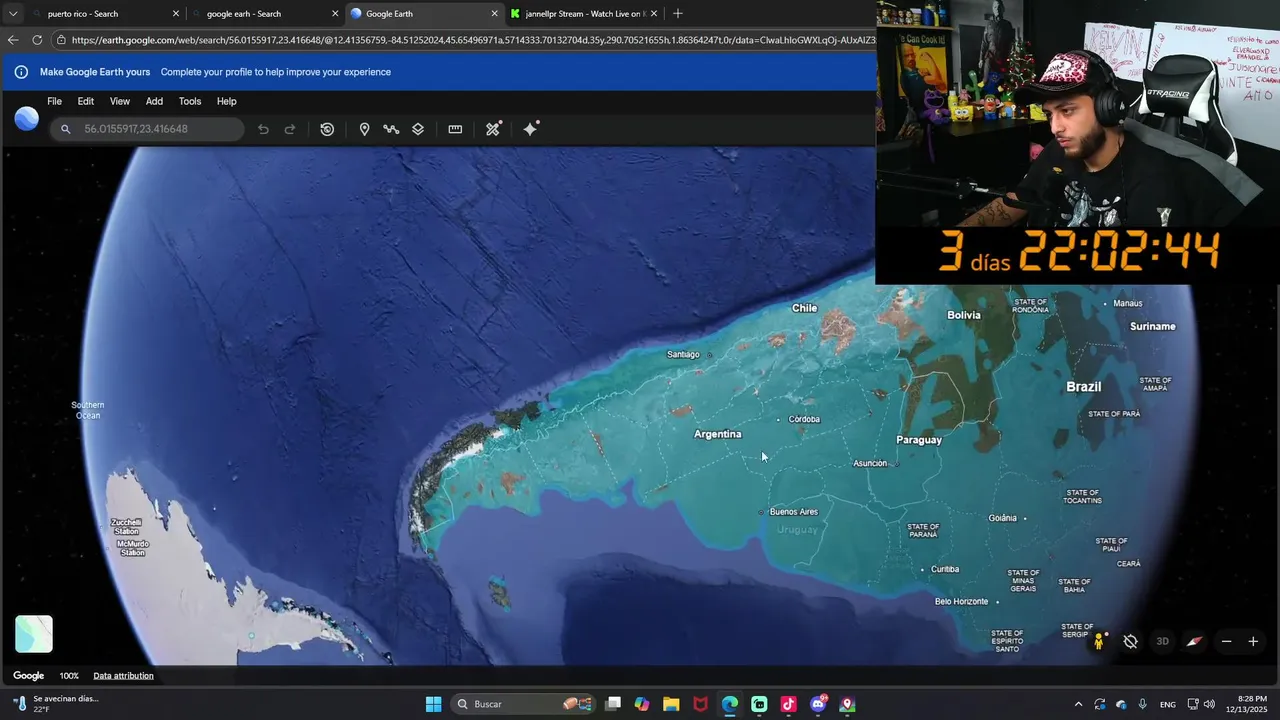
Task: Click the Córdoba city label
Action: pyautogui.click(x=804, y=419)
